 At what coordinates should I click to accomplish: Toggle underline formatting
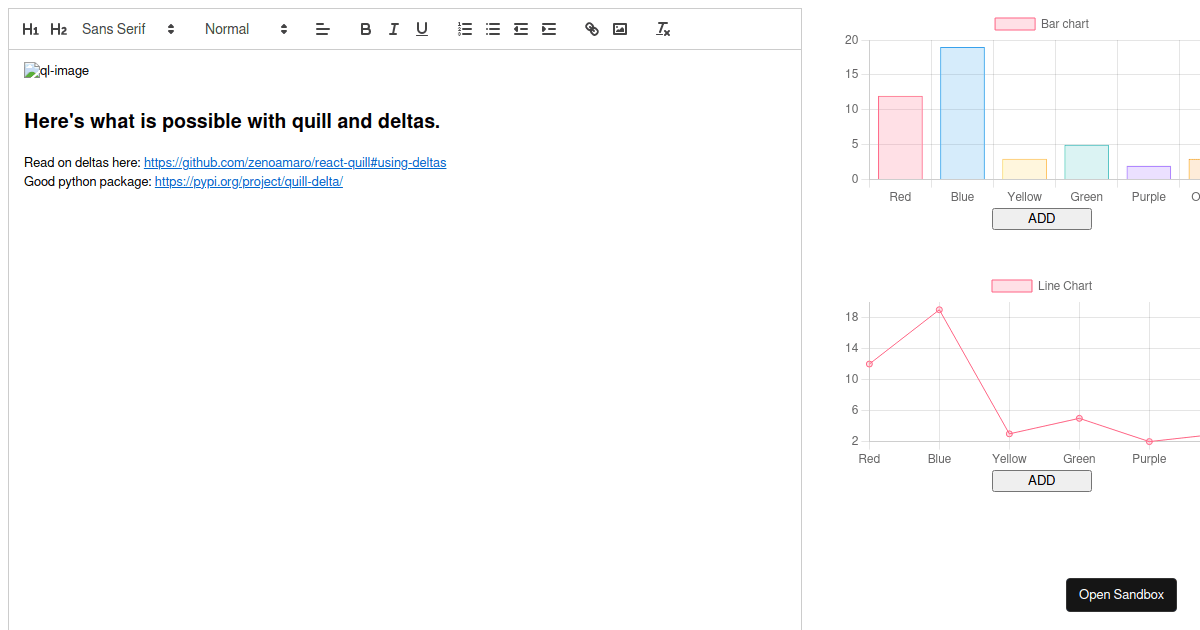(x=421, y=29)
